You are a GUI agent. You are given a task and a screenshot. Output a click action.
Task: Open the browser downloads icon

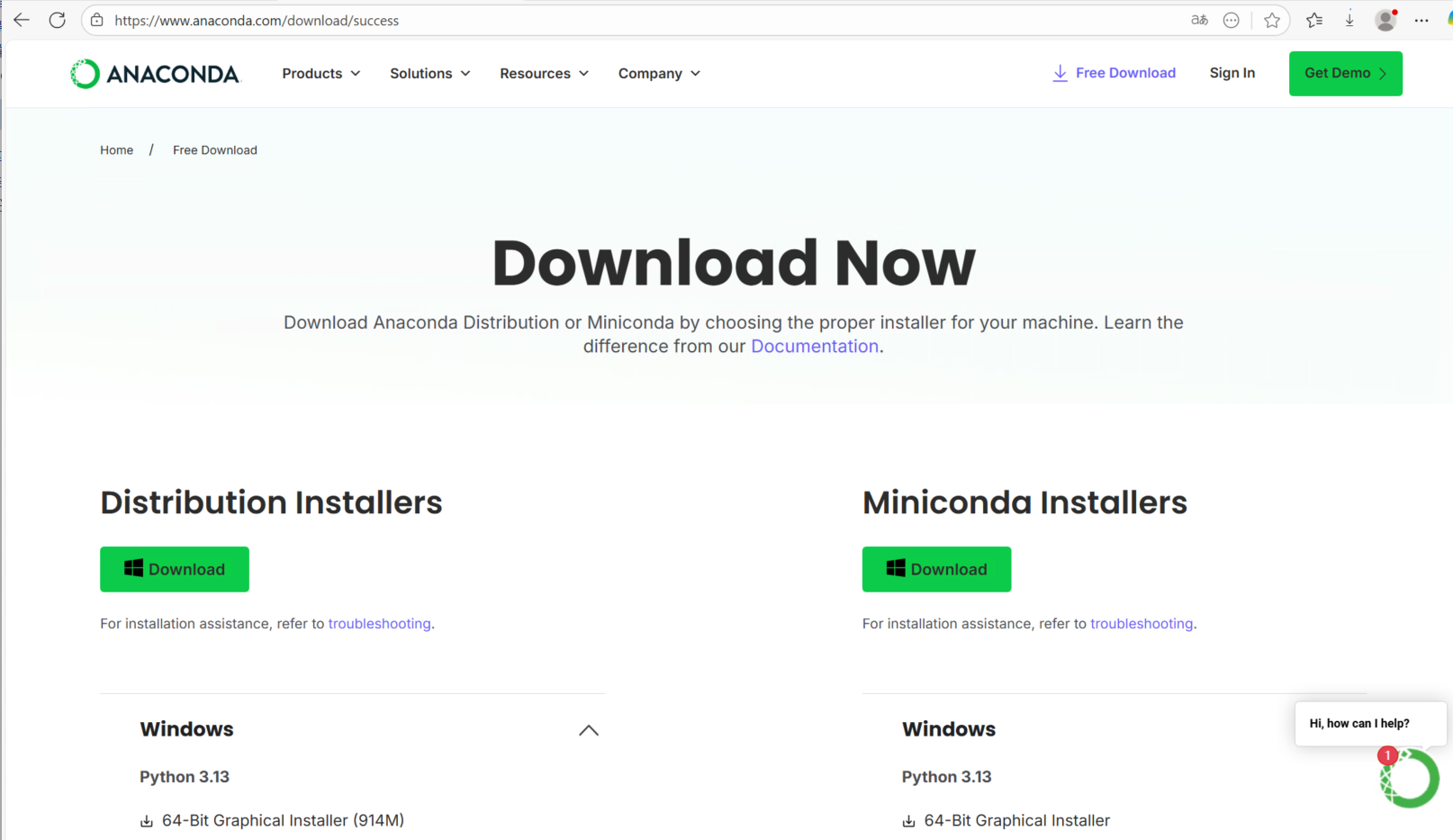point(1349,20)
